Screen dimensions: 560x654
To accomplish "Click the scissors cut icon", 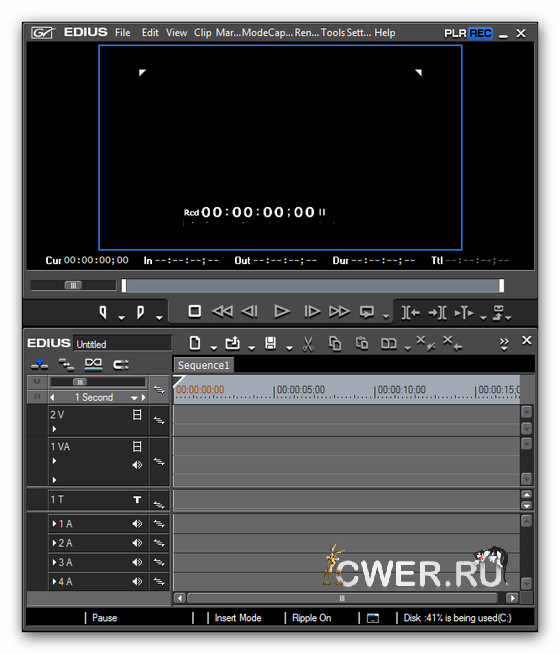I will [x=308, y=344].
